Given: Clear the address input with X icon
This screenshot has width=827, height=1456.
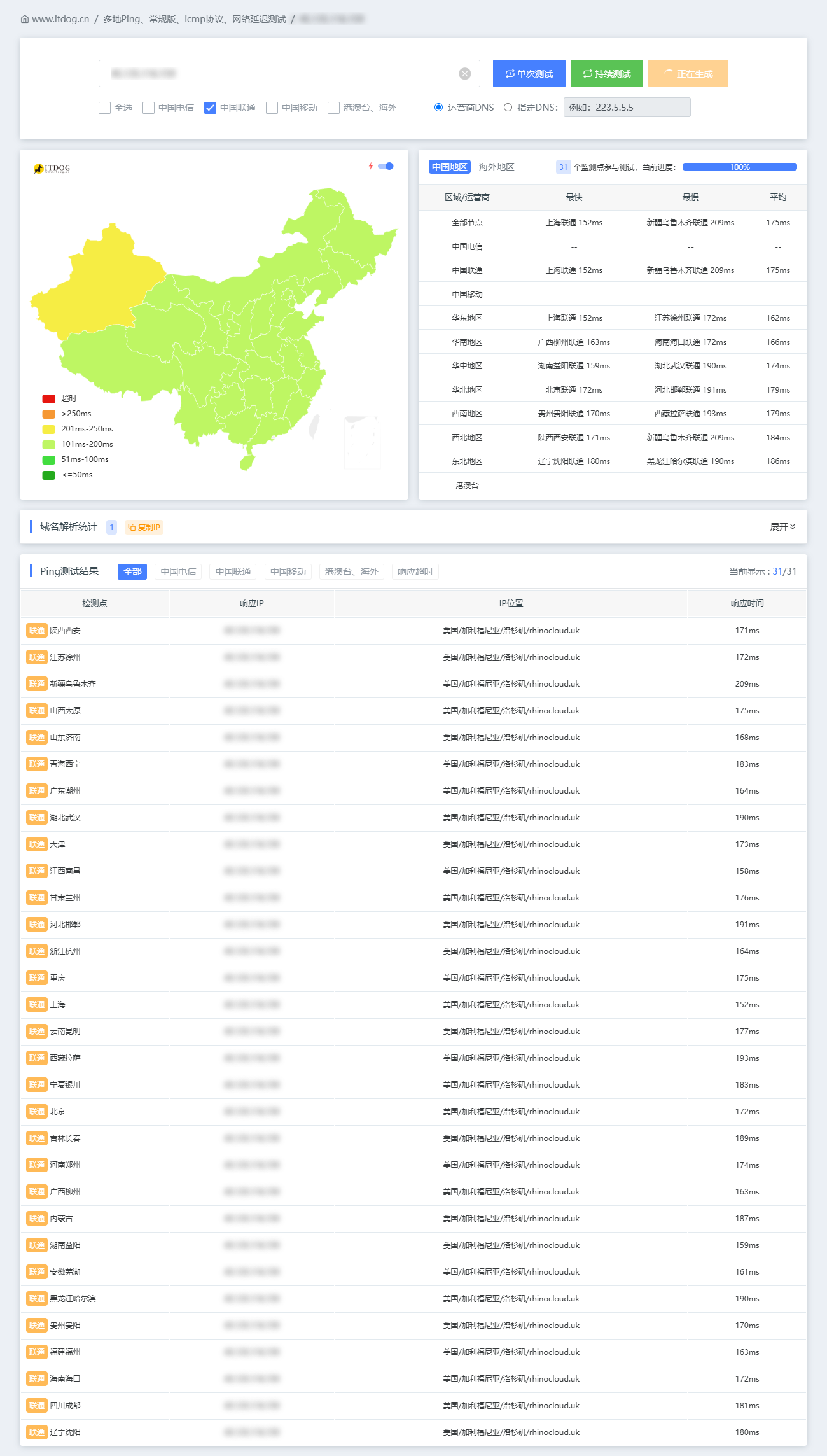Looking at the screenshot, I should click(x=465, y=74).
